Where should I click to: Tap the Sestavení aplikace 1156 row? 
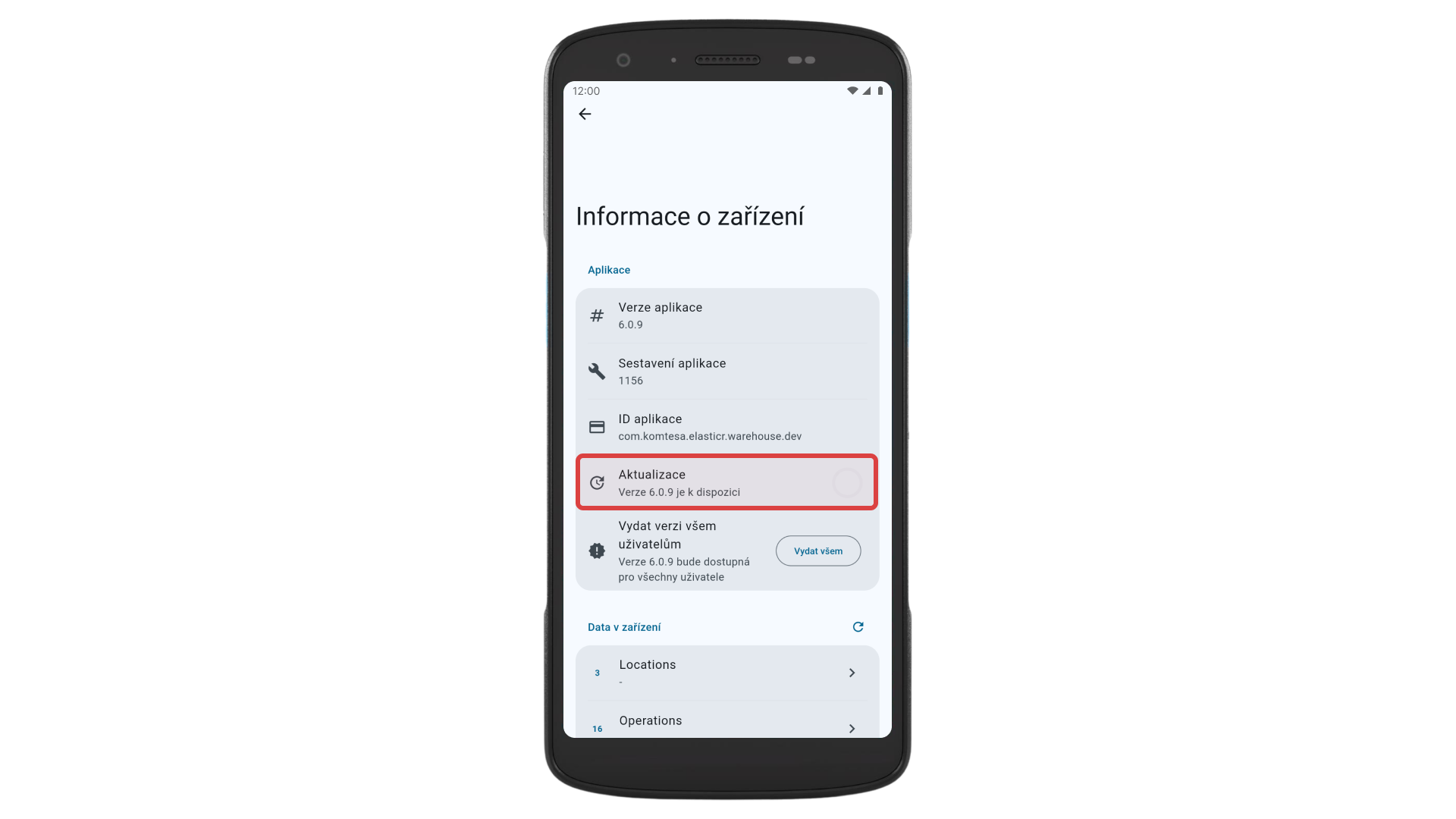727,372
